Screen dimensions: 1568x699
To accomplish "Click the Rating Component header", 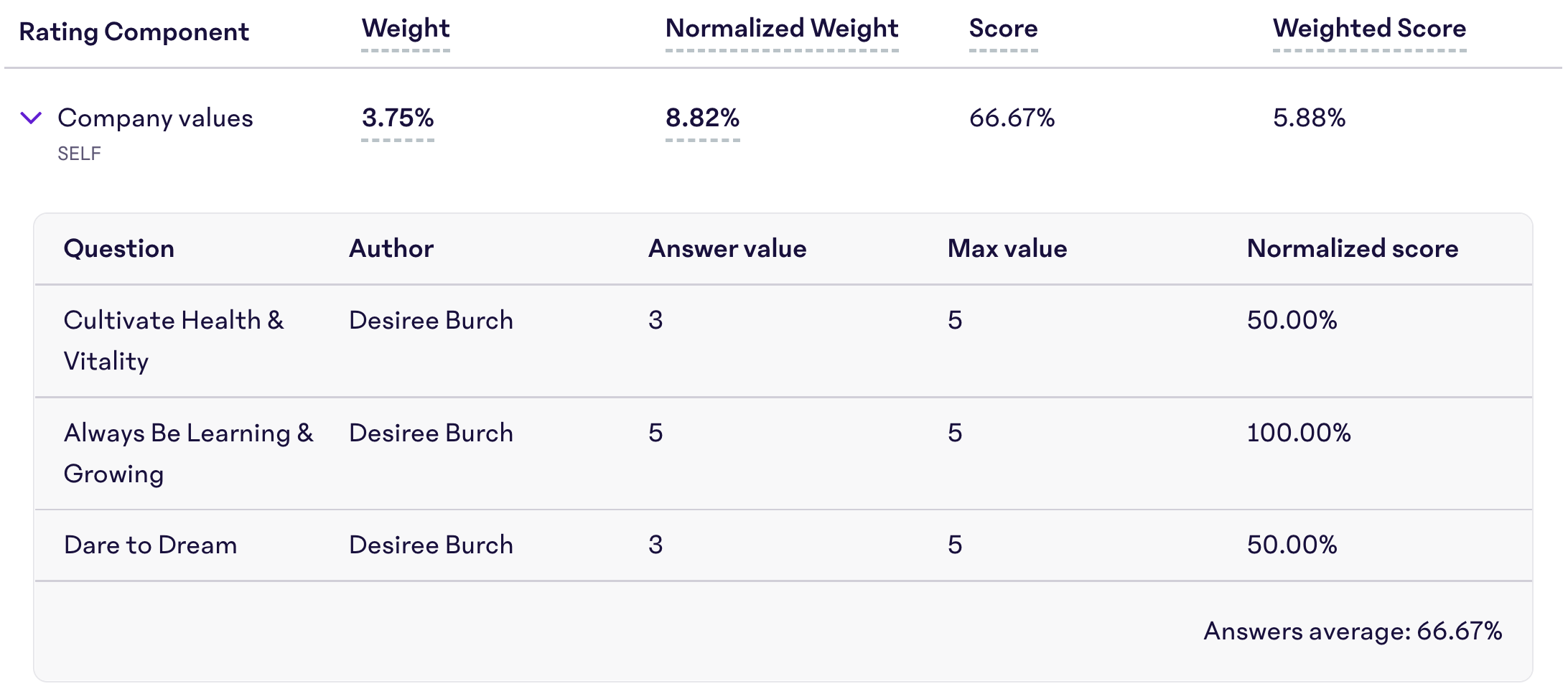I will [x=134, y=32].
